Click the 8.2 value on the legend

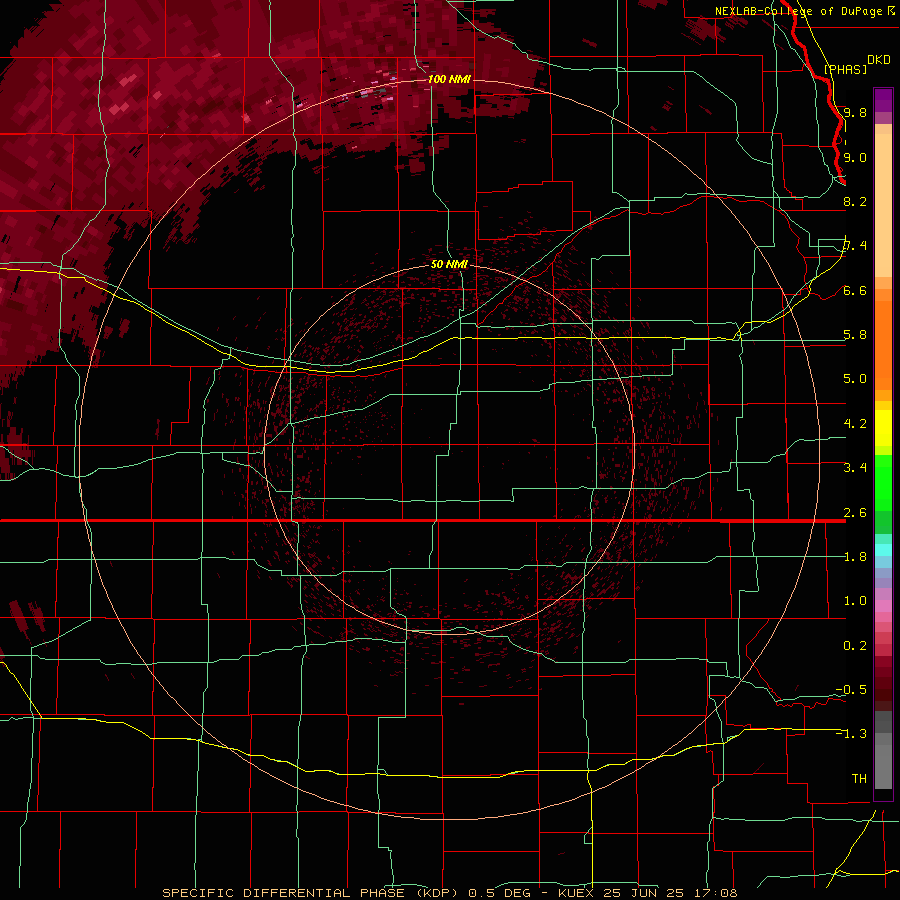(x=855, y=201)
